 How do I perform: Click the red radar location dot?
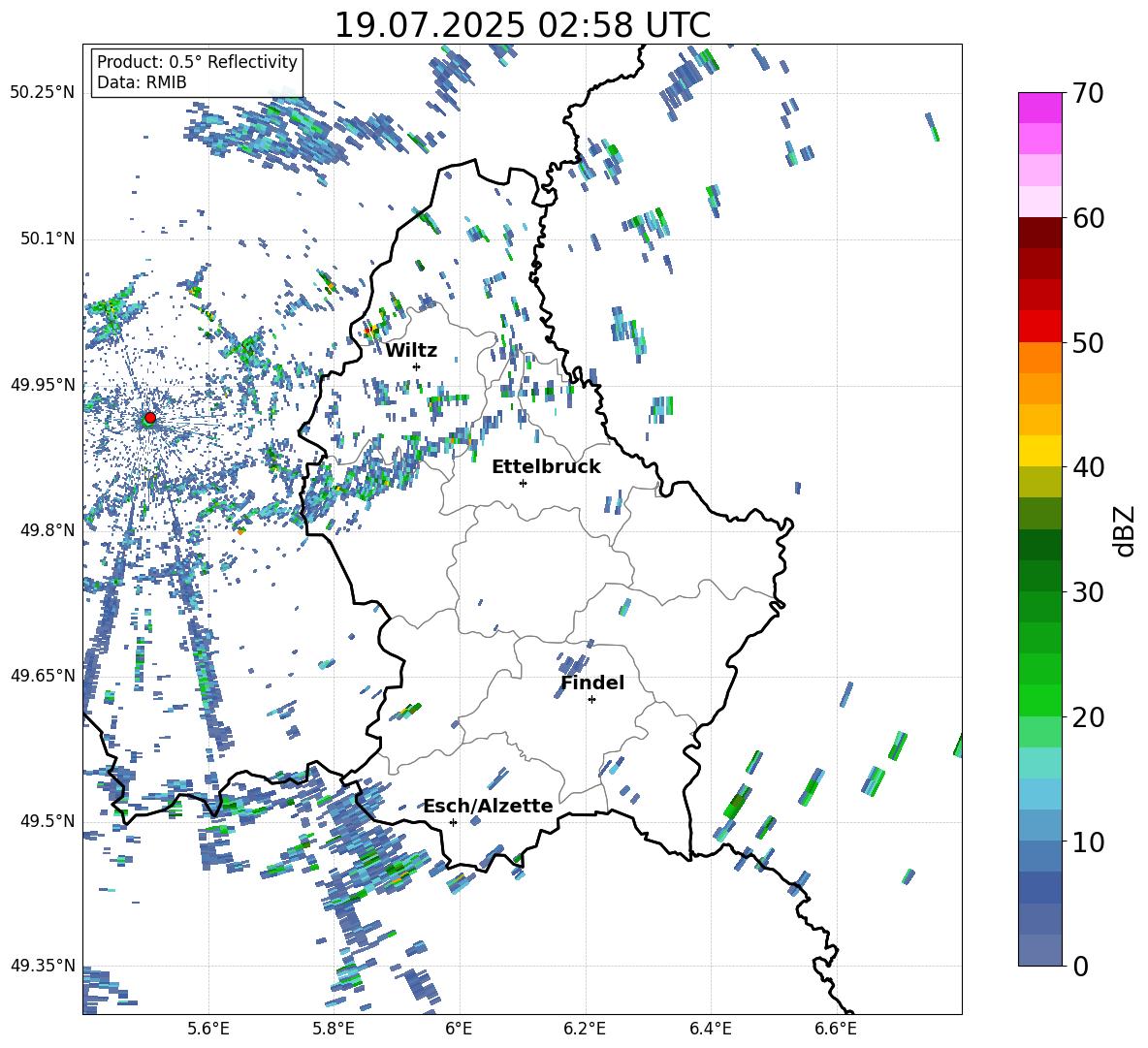point(150,417)
